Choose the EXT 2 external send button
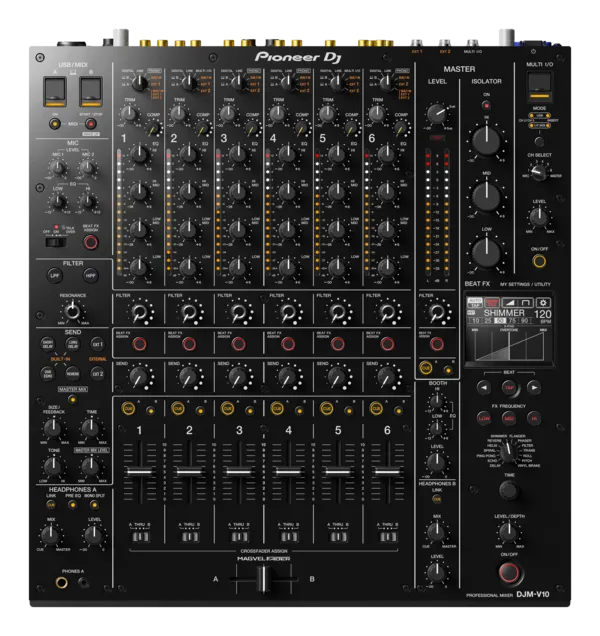600x636 pixels. tap(98, 373)
